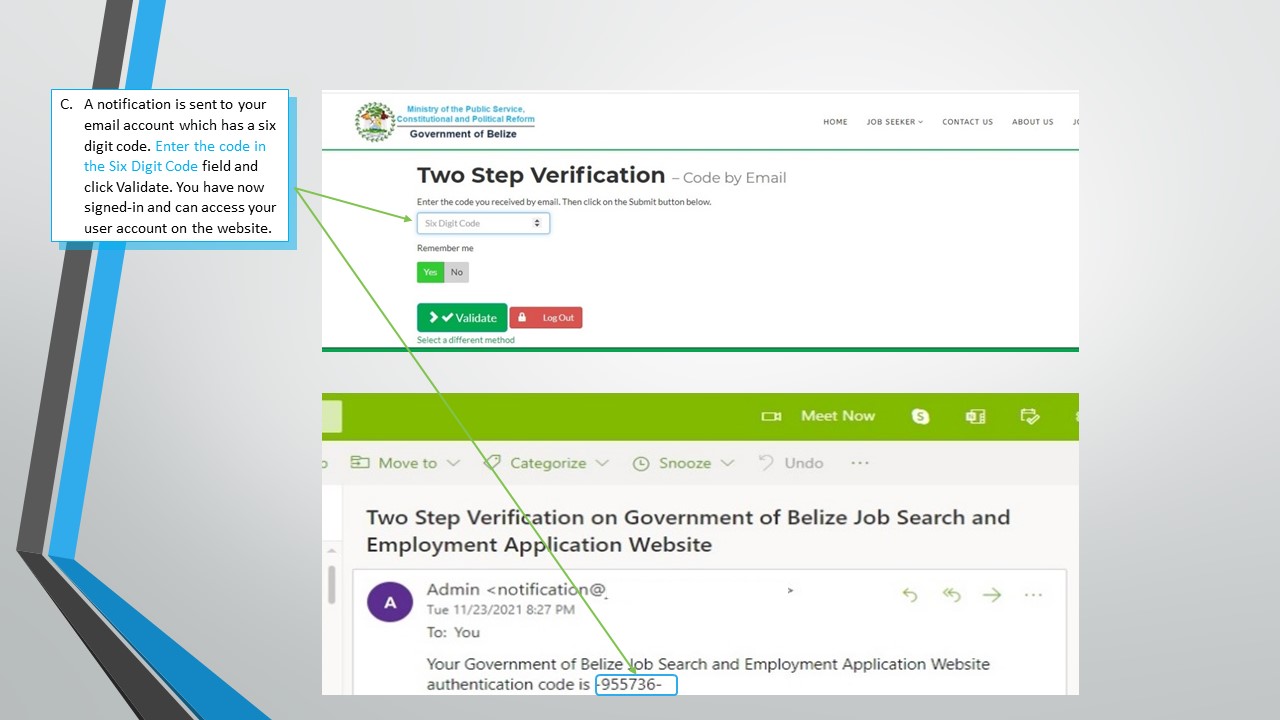Click into the Six Digit Code field
The width and height of the screenshot is (1280, 720).
coord(475,224)
